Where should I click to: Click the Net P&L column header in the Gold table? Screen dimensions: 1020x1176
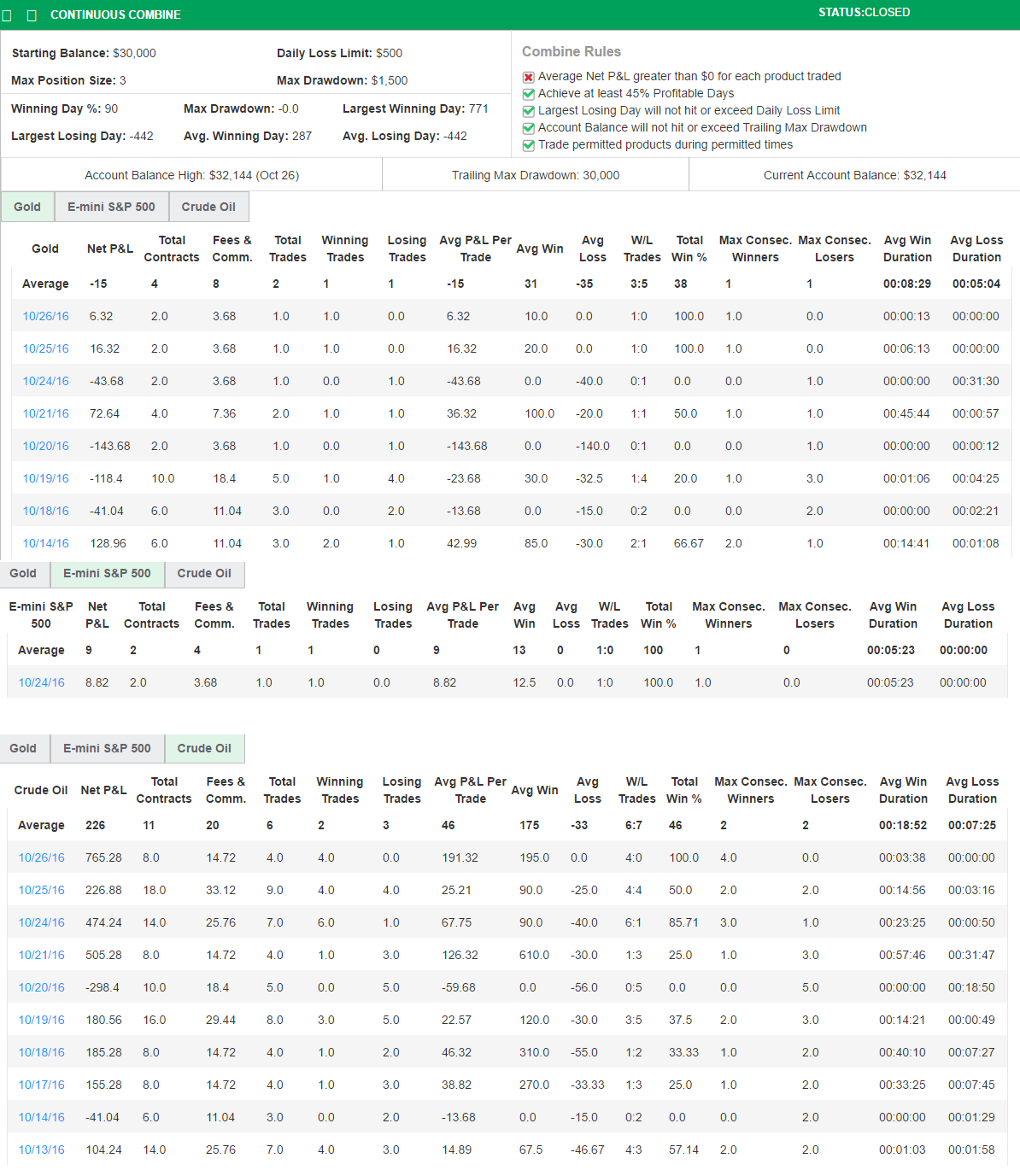tap(109, 249)
